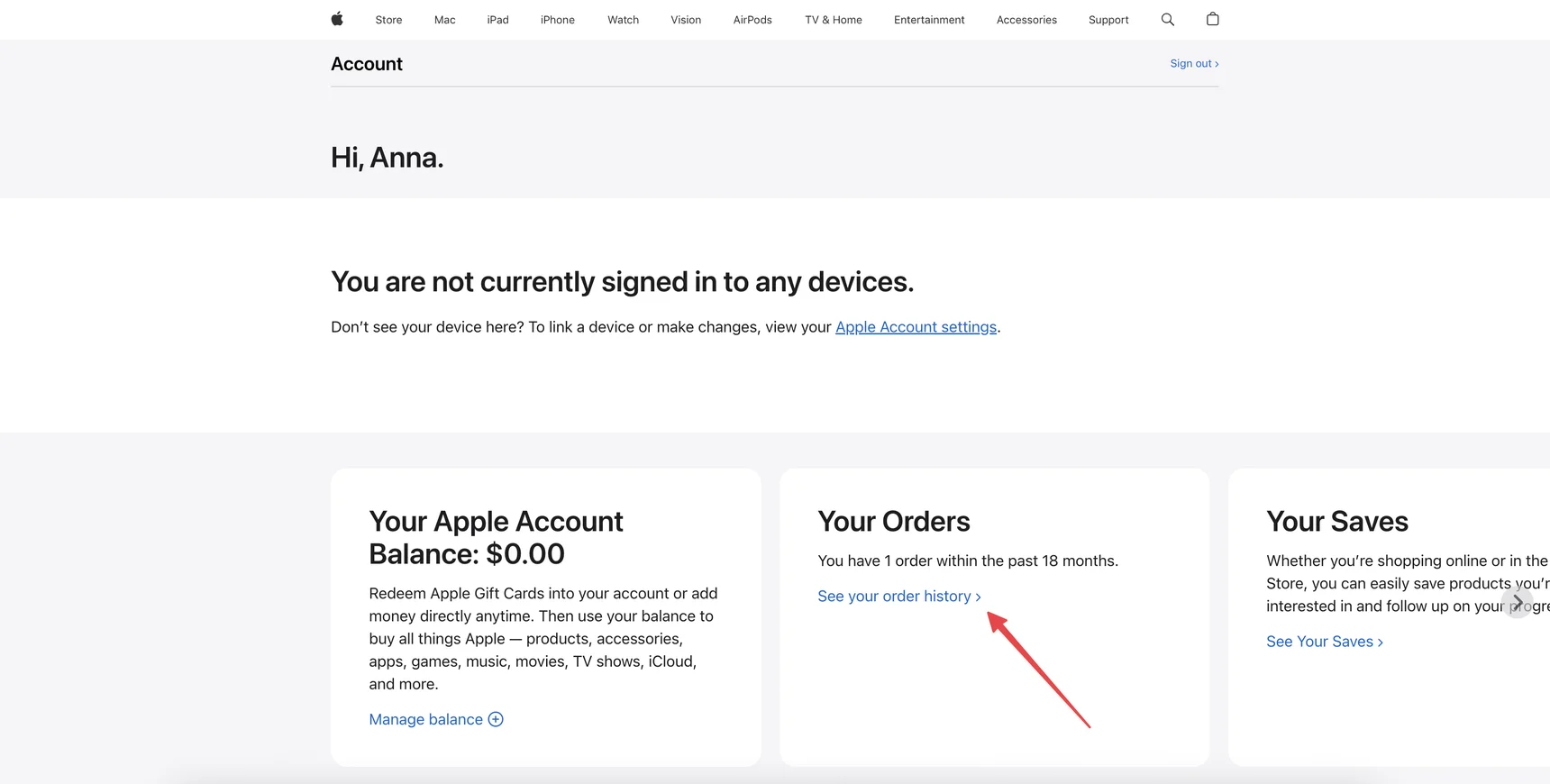Viewport: 1550px width, 784px height.
Task: Click the plus icon beside Manage balance
Action: (x=496, y=719)
